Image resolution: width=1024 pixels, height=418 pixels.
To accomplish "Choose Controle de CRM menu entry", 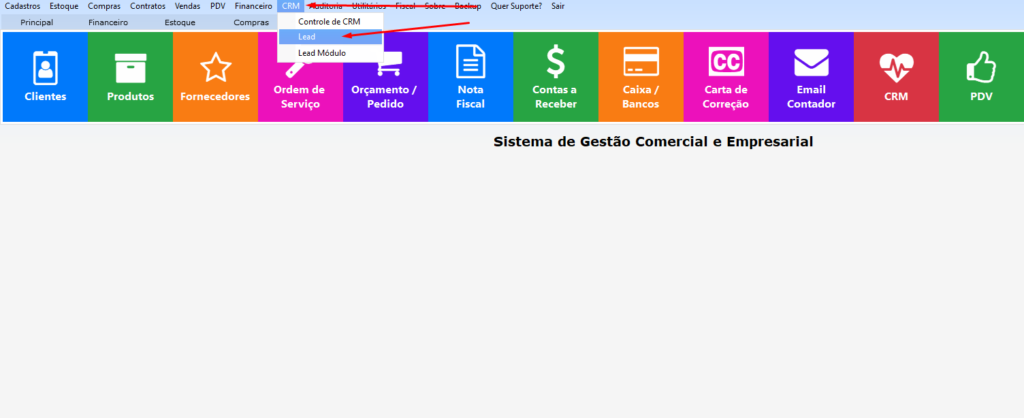I will pos(328,21).
